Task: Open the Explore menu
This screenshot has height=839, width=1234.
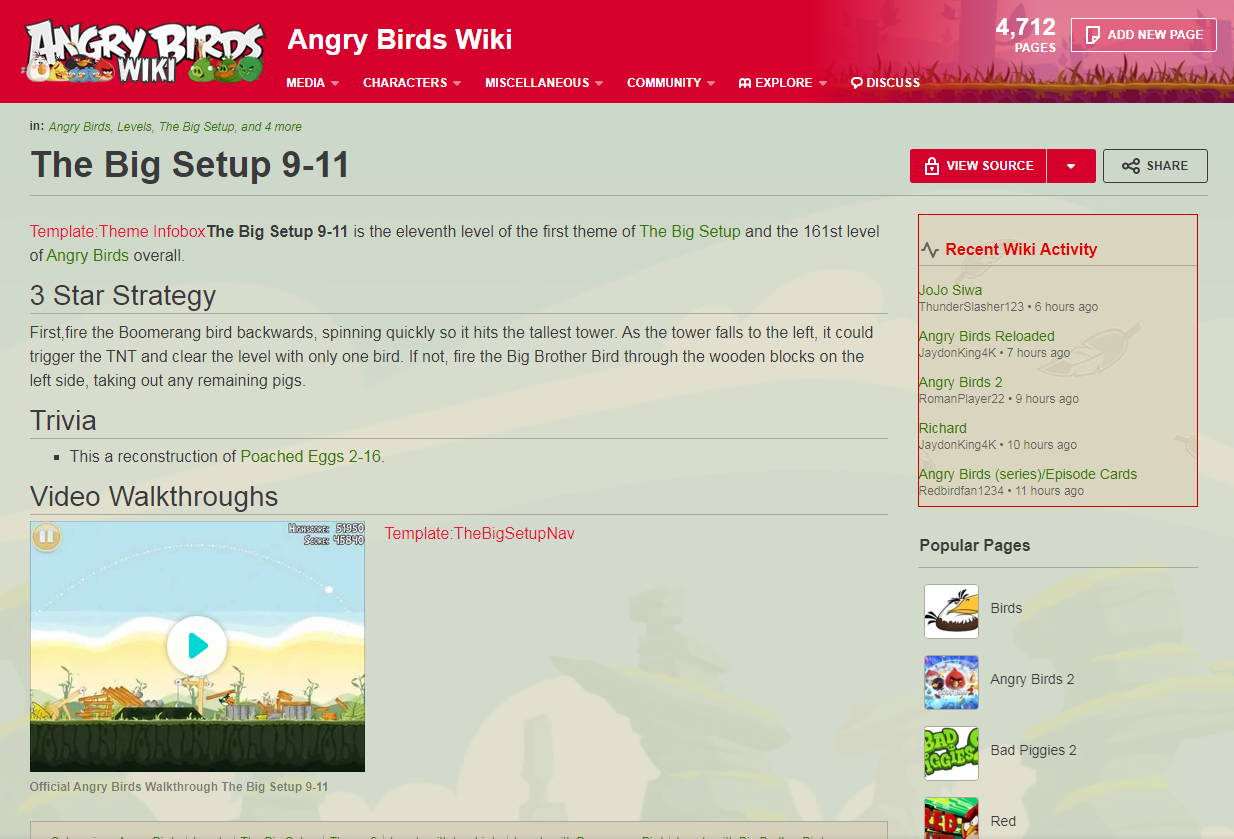Action: (x=783, y=83)
